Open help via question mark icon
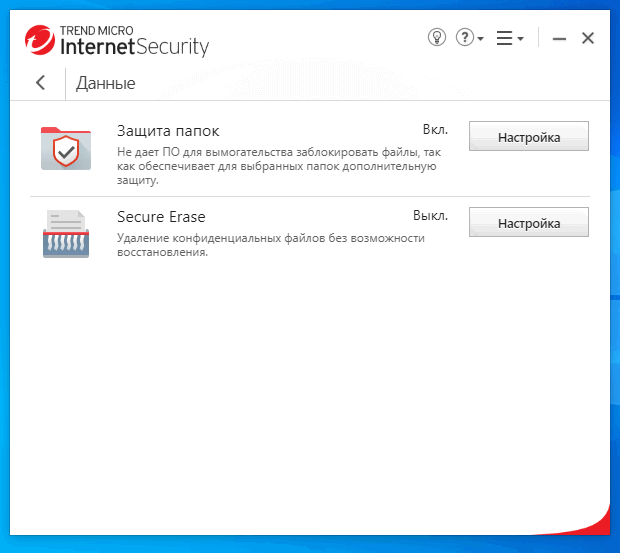This screenshot has width=620, height=553. click(x=464, y=38)
